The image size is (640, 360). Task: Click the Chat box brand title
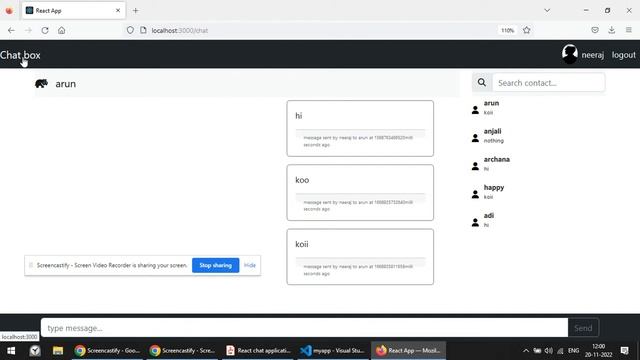(20, 55)
